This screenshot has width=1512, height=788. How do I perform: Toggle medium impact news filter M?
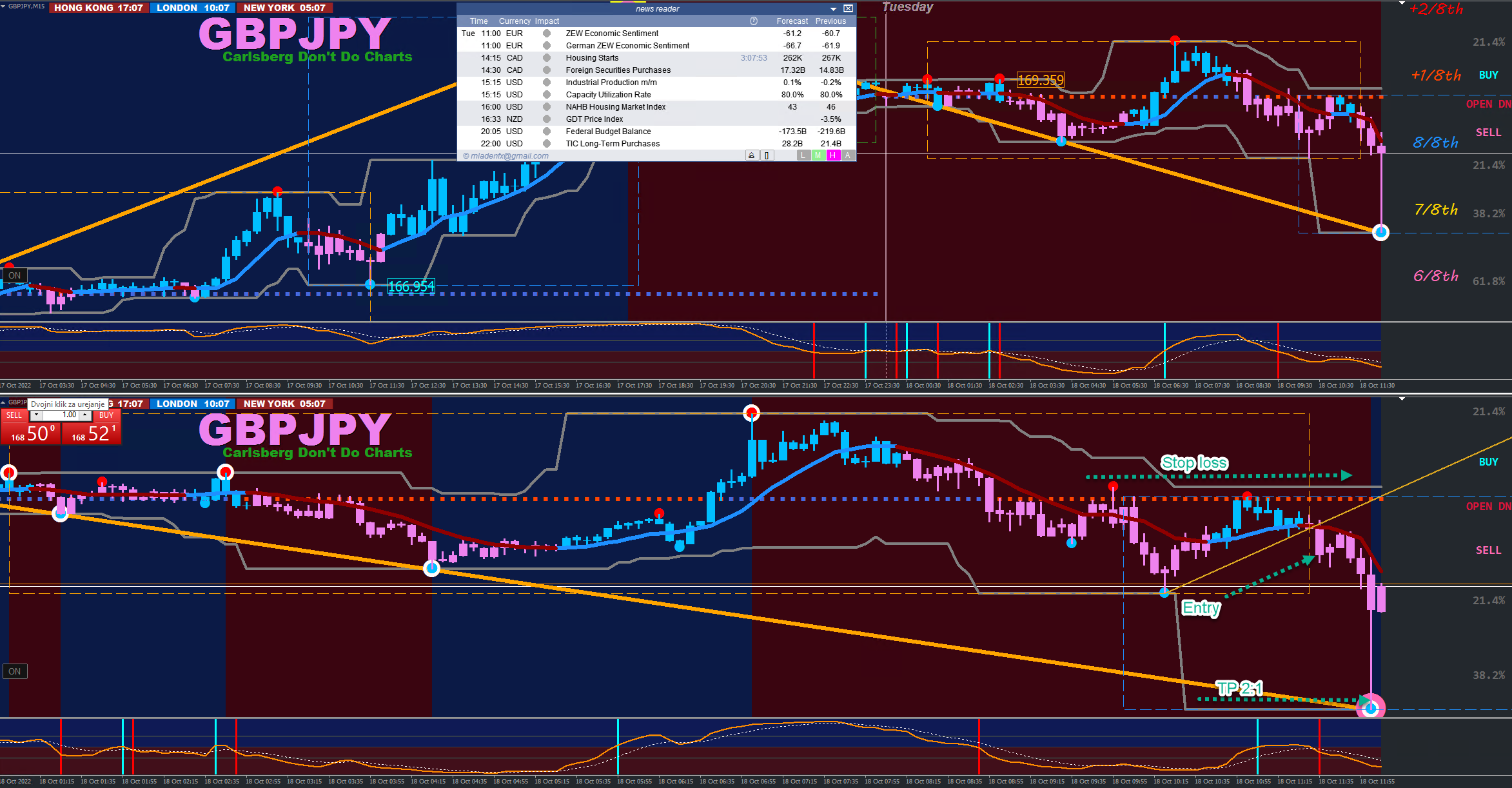818,155
